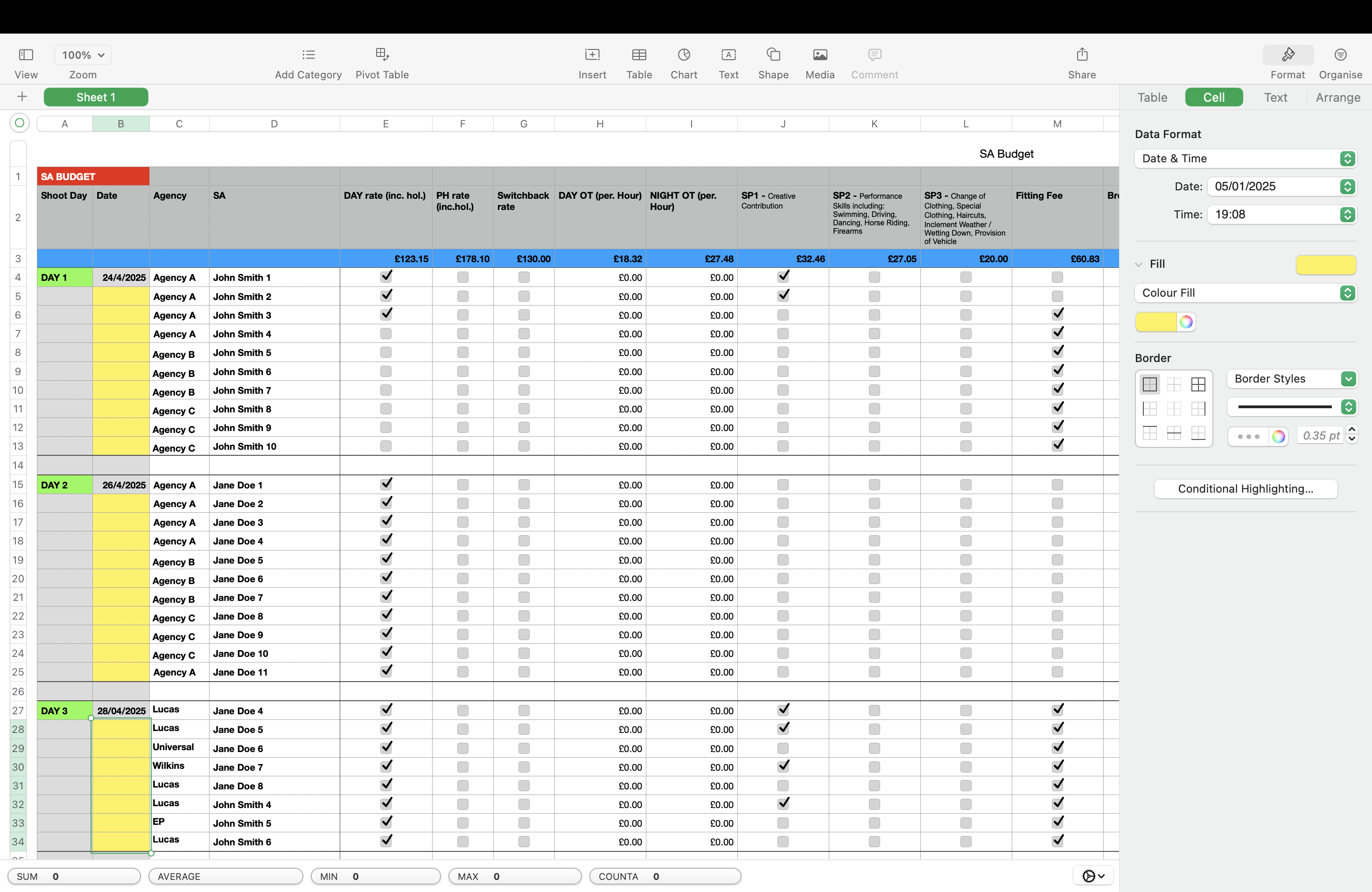Viewport: 1372px width, 892px height.
Task: Open the Colour Fill type dropdown
Action: coord(1245,293)
